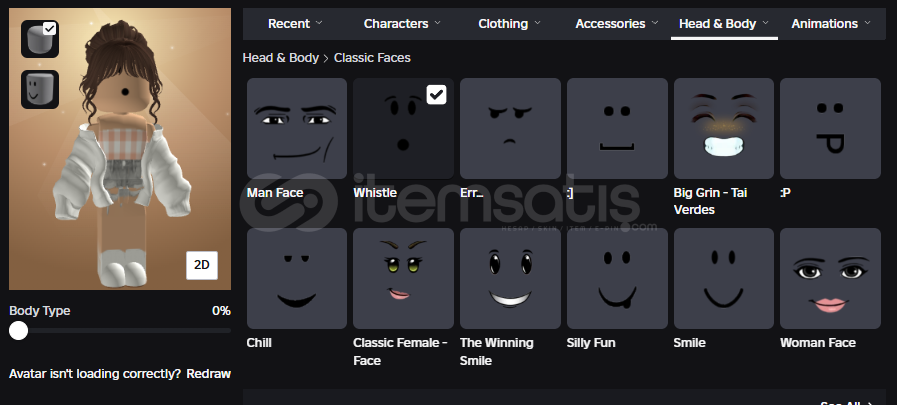
Task: Choose the Silly Fun face thumbnail
Action: [617, 278]
